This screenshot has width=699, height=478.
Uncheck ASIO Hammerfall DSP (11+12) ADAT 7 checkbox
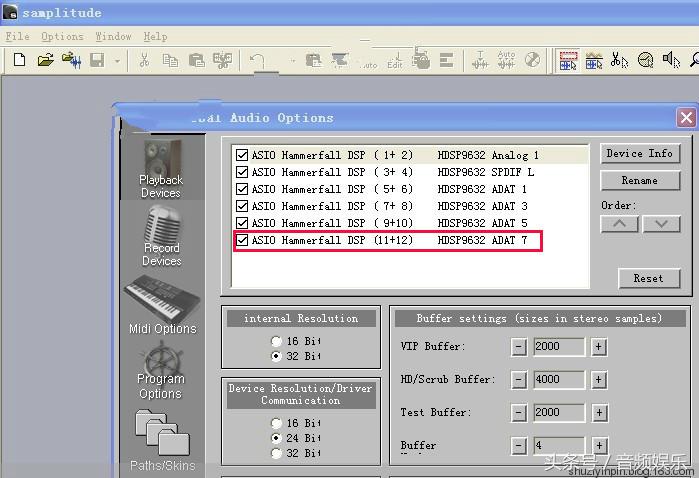pos(242,240)
